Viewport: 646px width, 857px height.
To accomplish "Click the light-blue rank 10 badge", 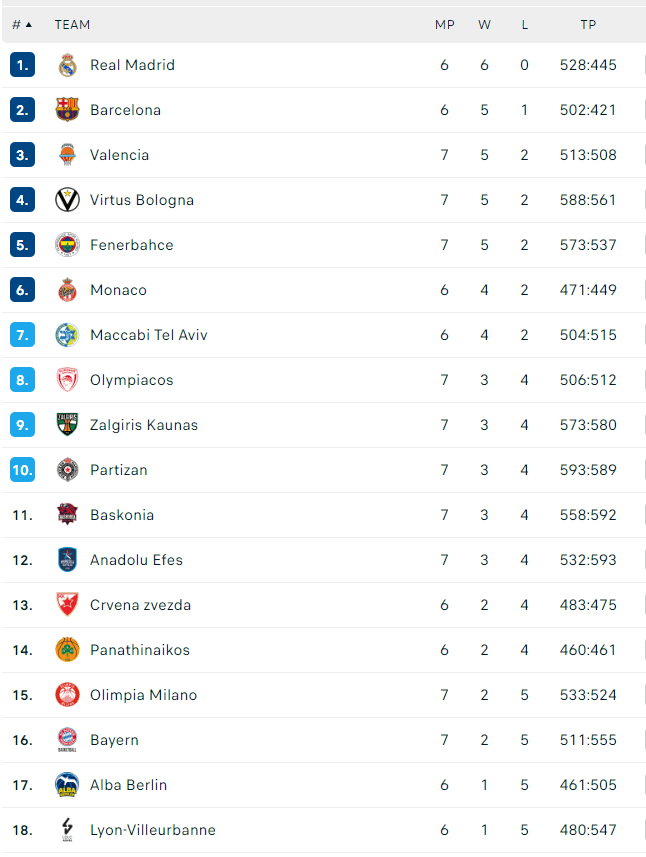I will click(23, 470).
